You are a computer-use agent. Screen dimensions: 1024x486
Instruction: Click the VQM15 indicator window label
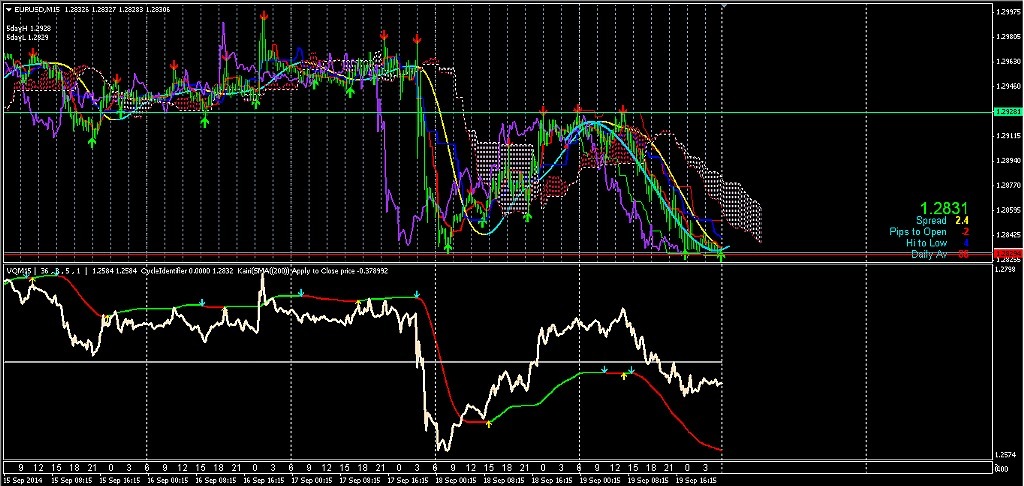[x=20, y=271]
